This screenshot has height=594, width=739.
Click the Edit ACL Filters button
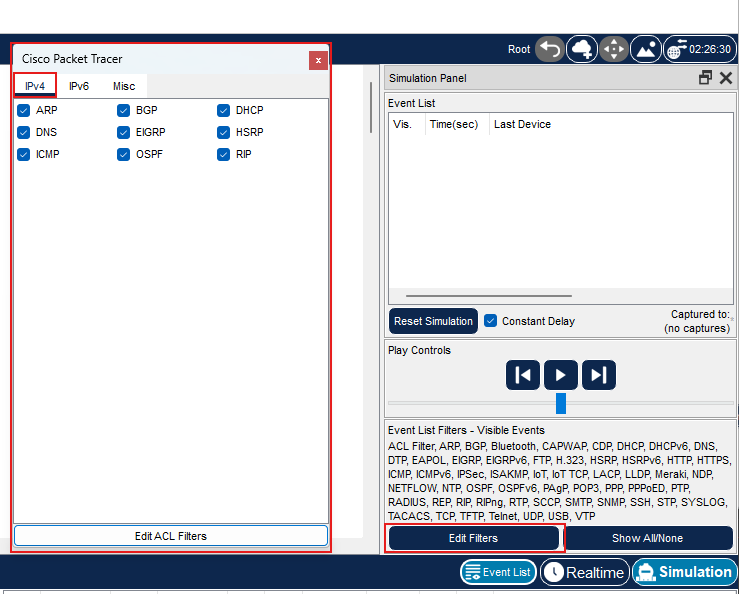pyautogui.click(x=171, y=536)
